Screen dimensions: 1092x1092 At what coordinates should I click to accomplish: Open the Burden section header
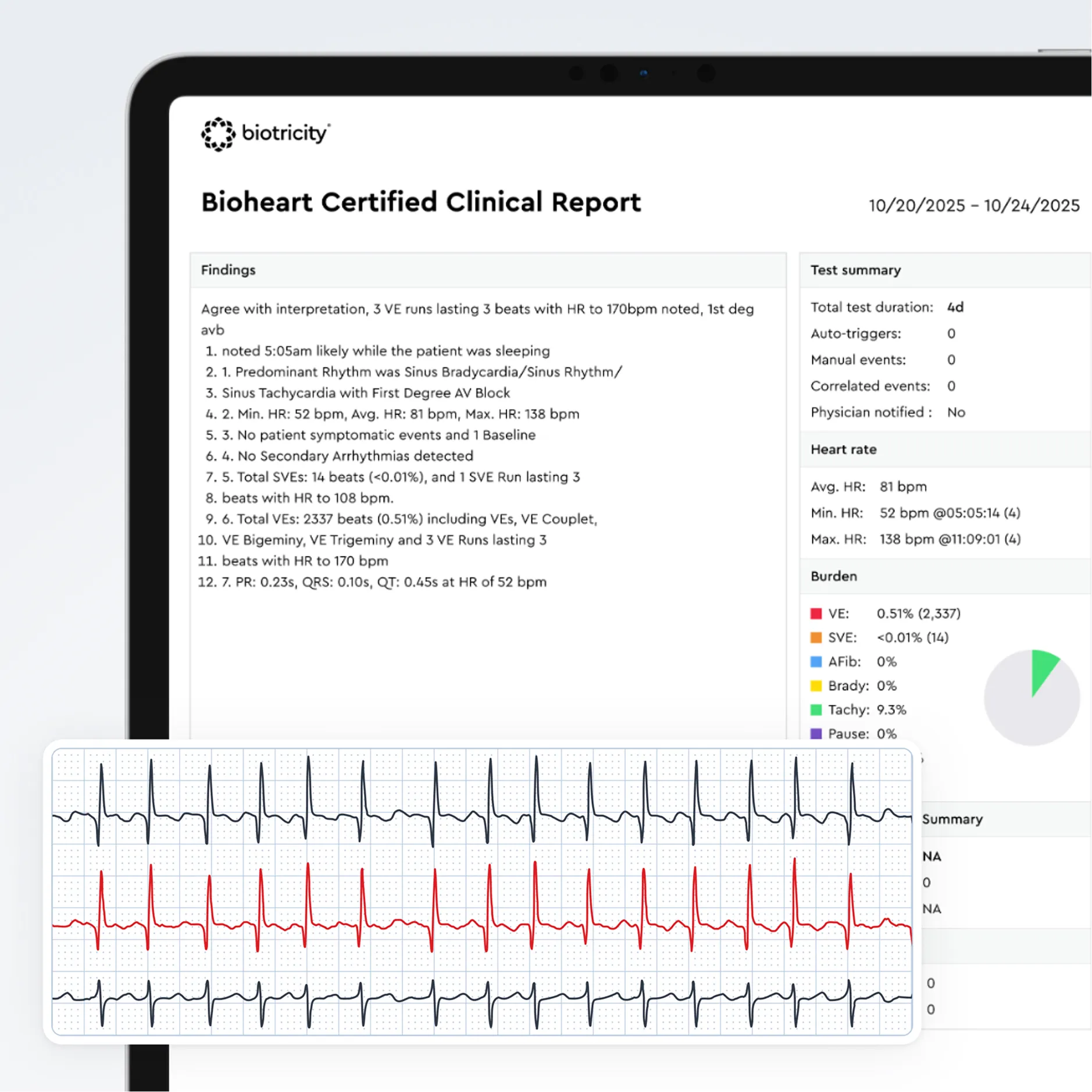pos(833,576)
